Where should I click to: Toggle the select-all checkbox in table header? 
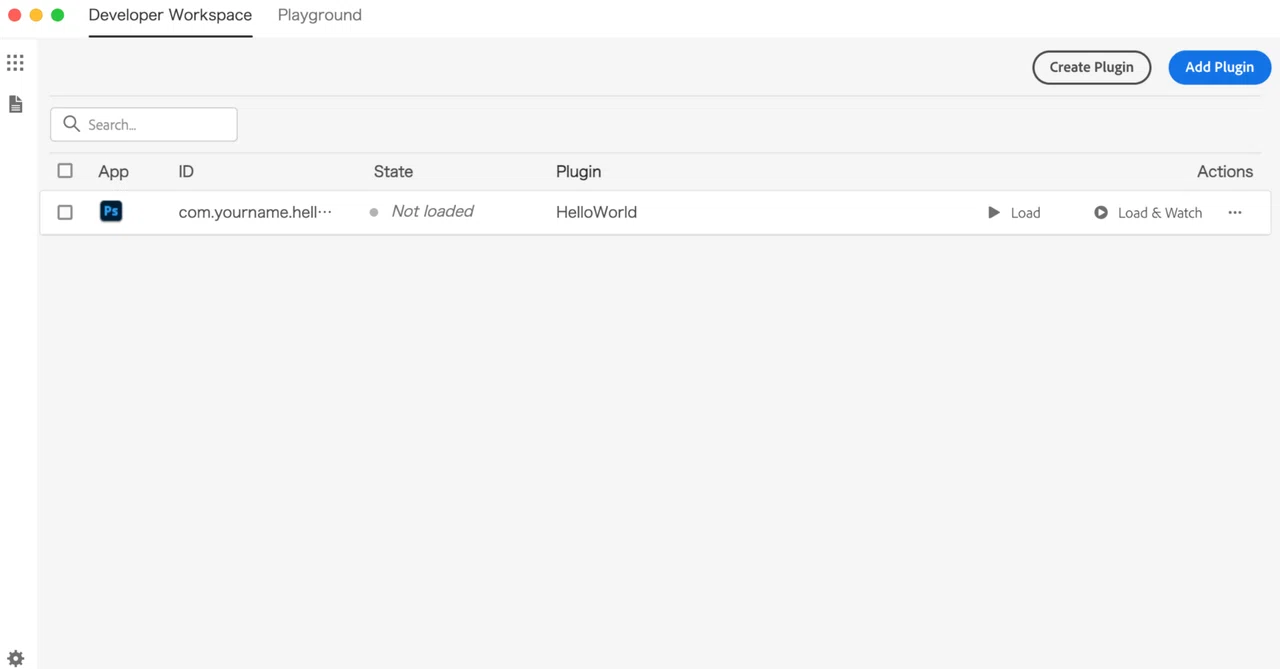coord(65,171)
